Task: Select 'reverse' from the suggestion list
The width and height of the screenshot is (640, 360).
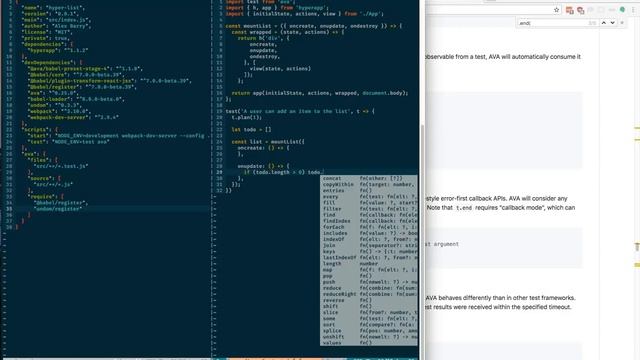Action: tap(369, 300)
